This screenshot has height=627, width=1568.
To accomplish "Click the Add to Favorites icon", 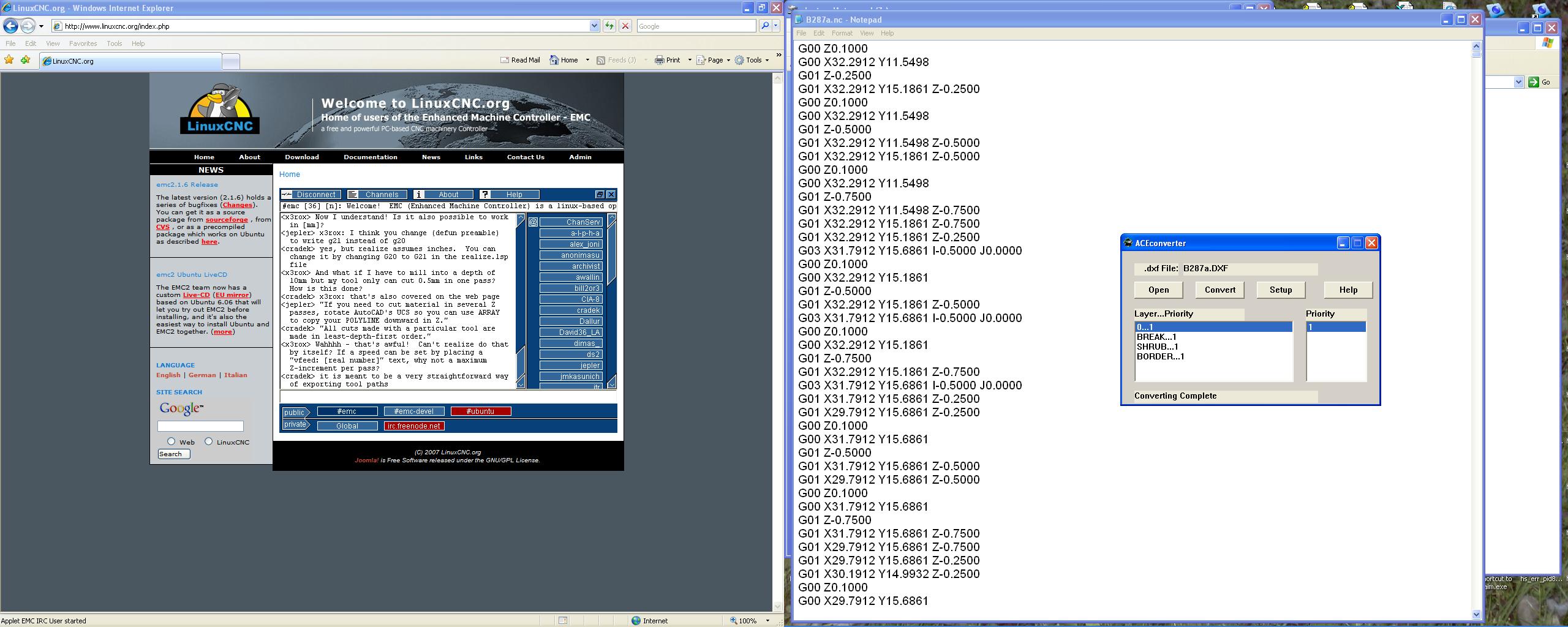I will click(26, 60).
